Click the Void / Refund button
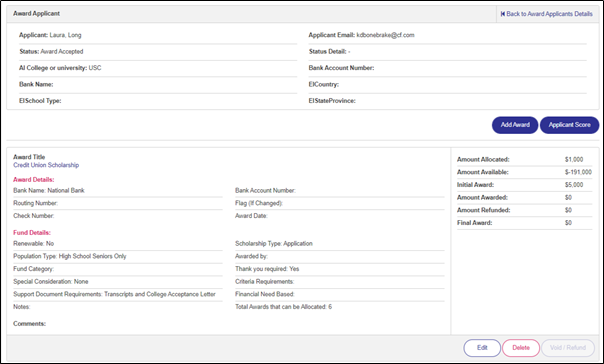This screenshot has height=364, width=604. 568,348
